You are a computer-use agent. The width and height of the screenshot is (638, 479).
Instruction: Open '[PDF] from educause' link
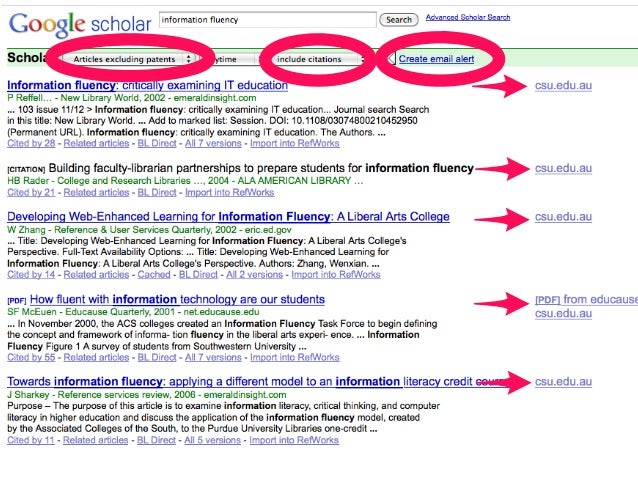(586, 300)
